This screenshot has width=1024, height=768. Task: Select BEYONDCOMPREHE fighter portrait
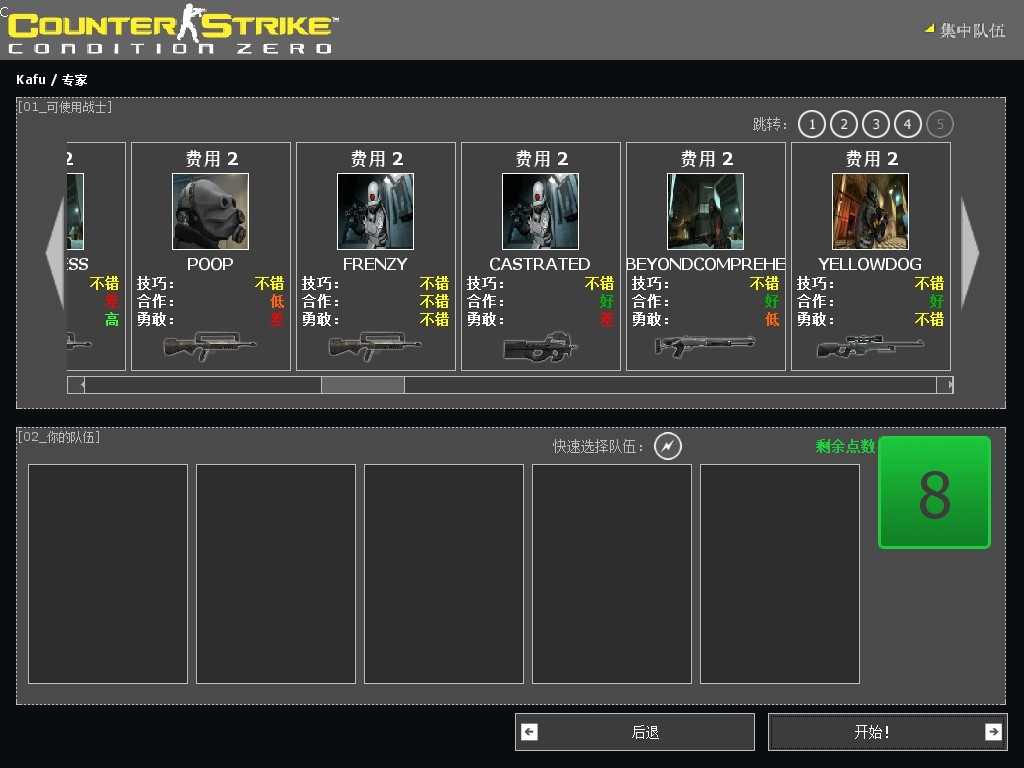pyautogui.click(x=705, y=211)
